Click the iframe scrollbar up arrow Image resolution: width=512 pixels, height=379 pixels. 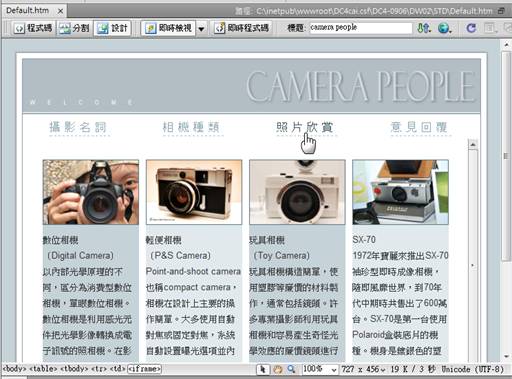tap(473, 144)
